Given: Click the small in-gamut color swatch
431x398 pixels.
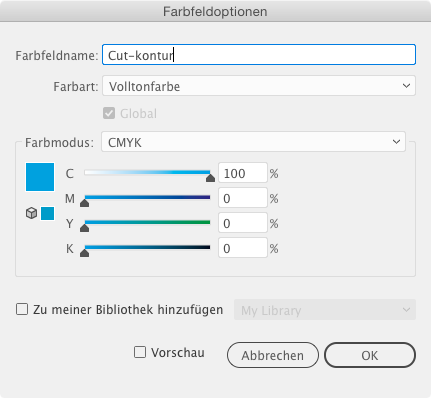Looking at the screenshot, I should (47, 213).
